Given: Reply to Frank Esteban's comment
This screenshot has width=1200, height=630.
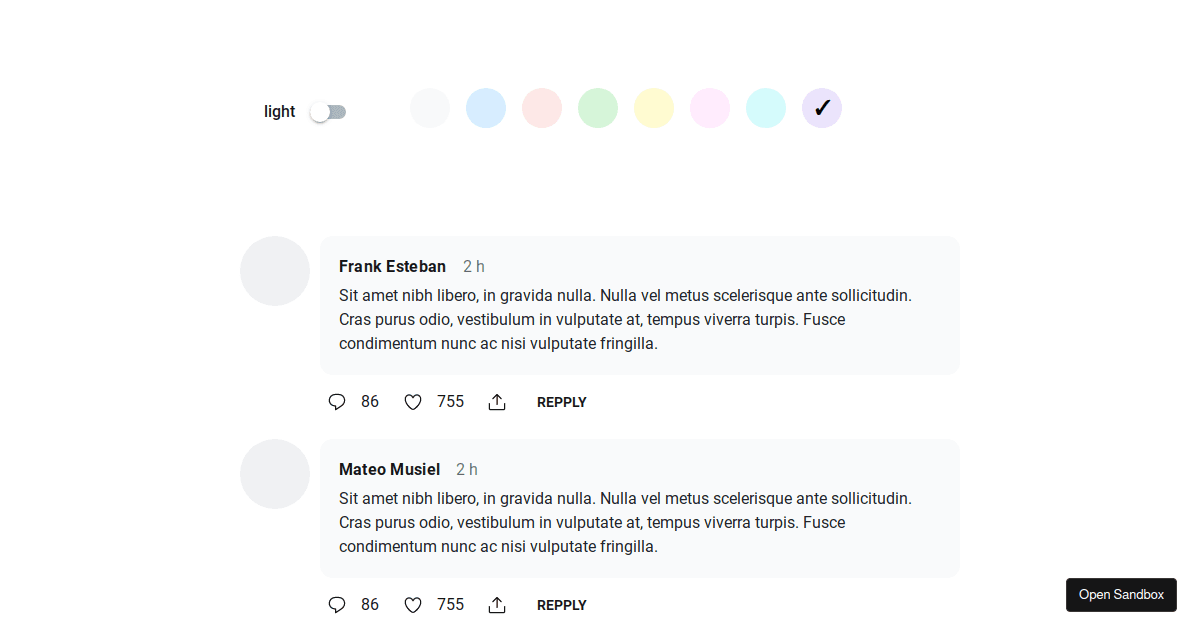Looking at the screenshot, I should (x=561, y=402).
